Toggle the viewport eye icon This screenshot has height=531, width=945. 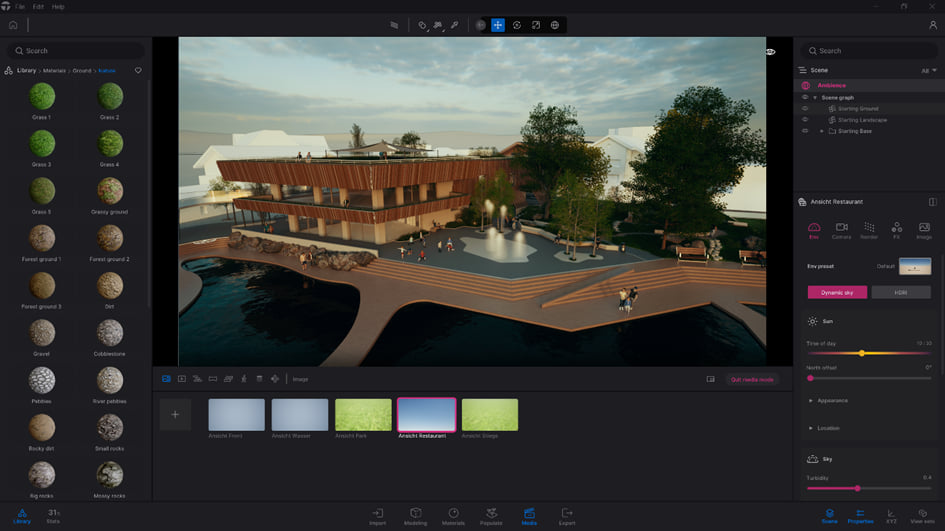click(x=770, y=51)
